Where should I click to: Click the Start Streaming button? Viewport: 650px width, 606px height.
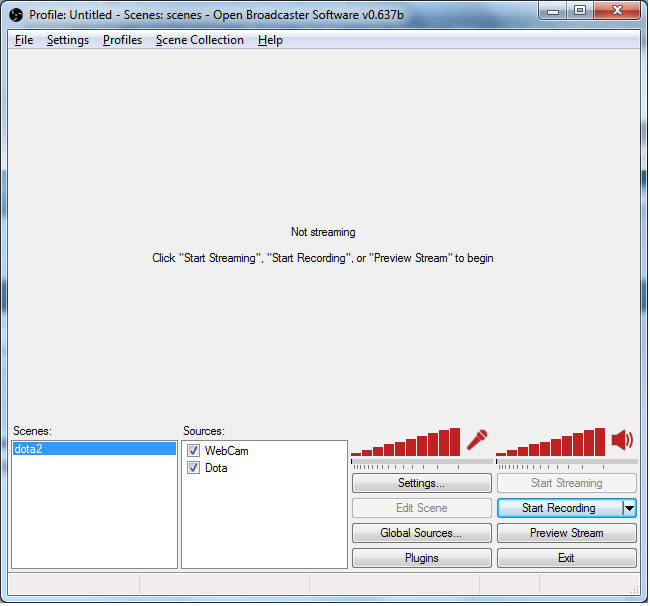point(567,484)
